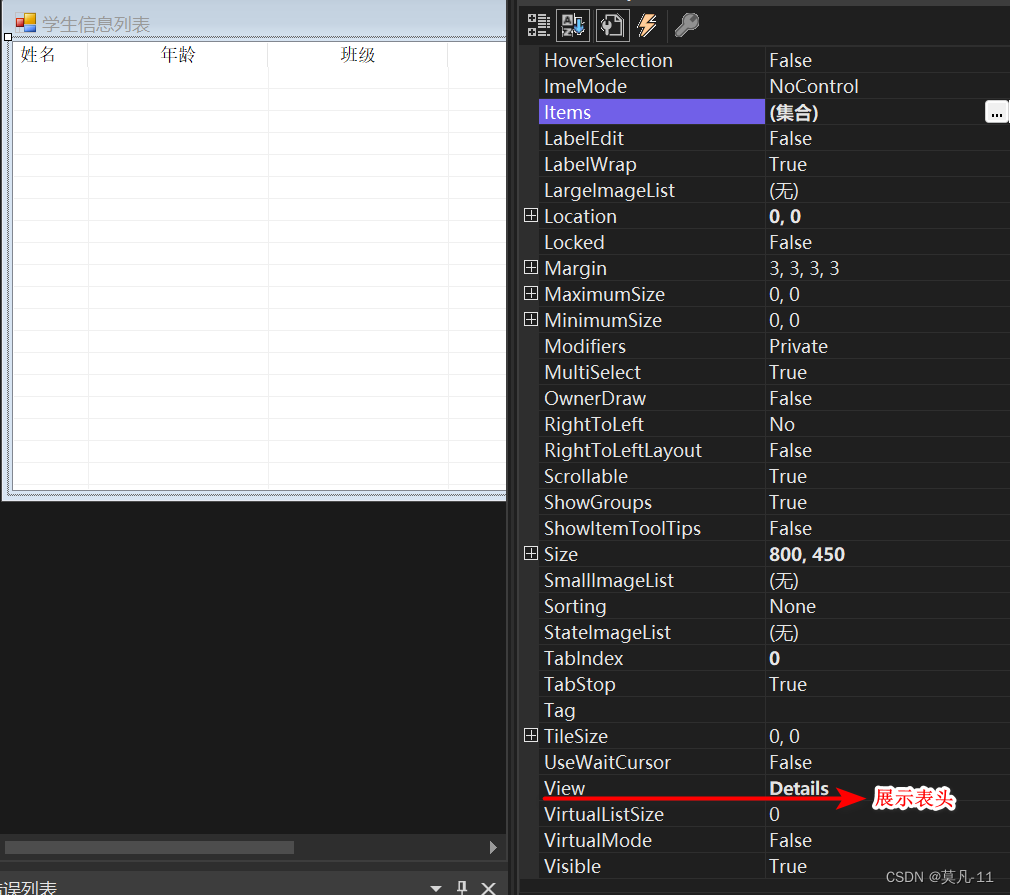Sort properties alphabetically
The height and width of the screenshot is (895, 1010).
point(574,25)
